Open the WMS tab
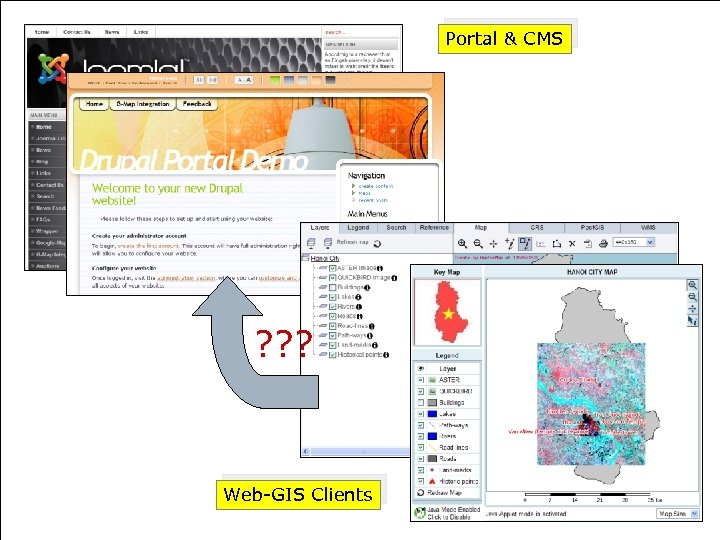Screen dimensions: 720x540 (x=648, y=228)
